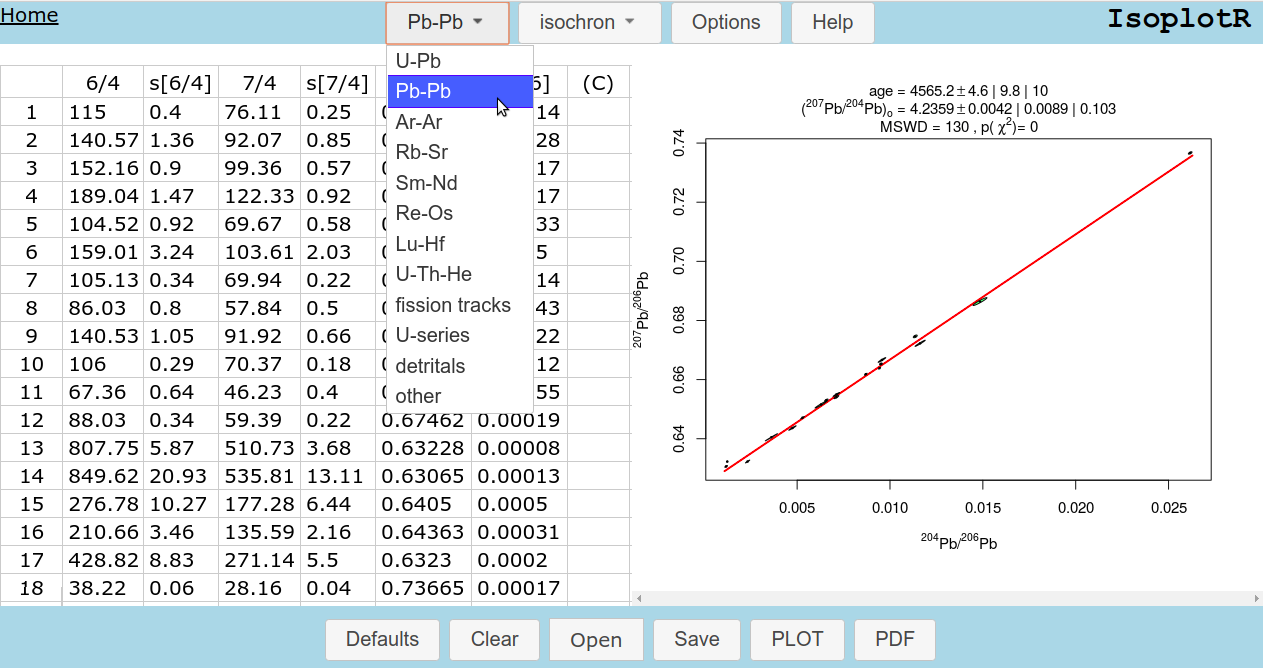Choose the other option in menu
Screen dimensions: 1263x668
click(418, 396)
